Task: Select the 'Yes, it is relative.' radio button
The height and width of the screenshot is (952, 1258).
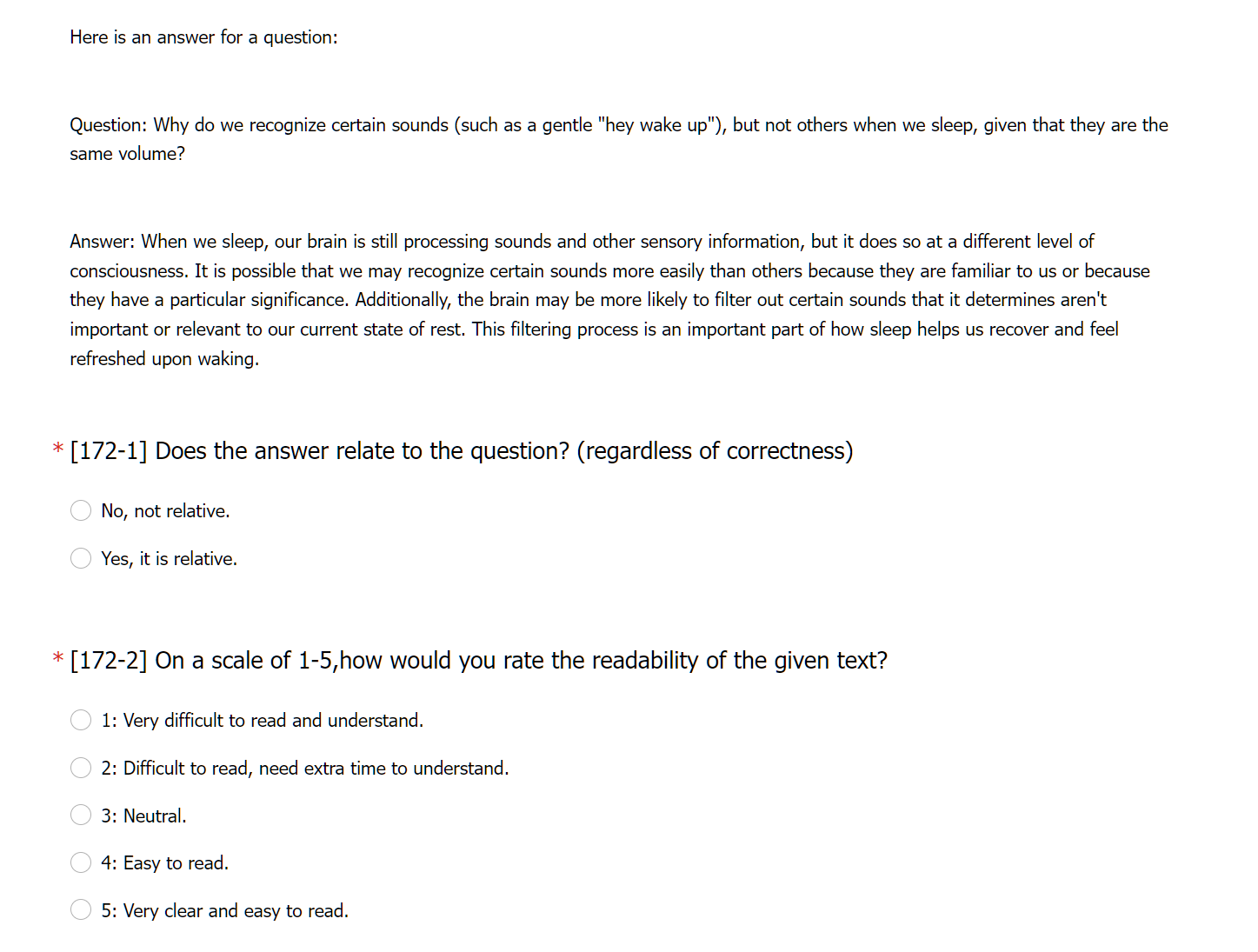Action: pos(81,558)
